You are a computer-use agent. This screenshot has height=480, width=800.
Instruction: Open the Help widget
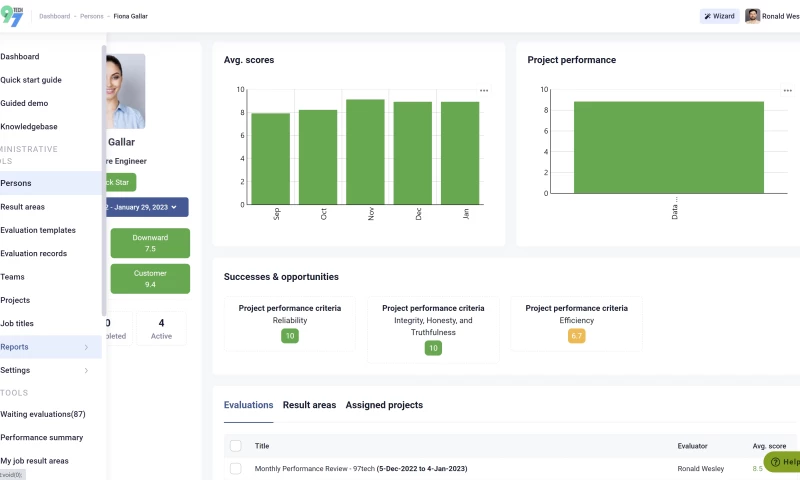pyautogui.click(x=784, y=462)
